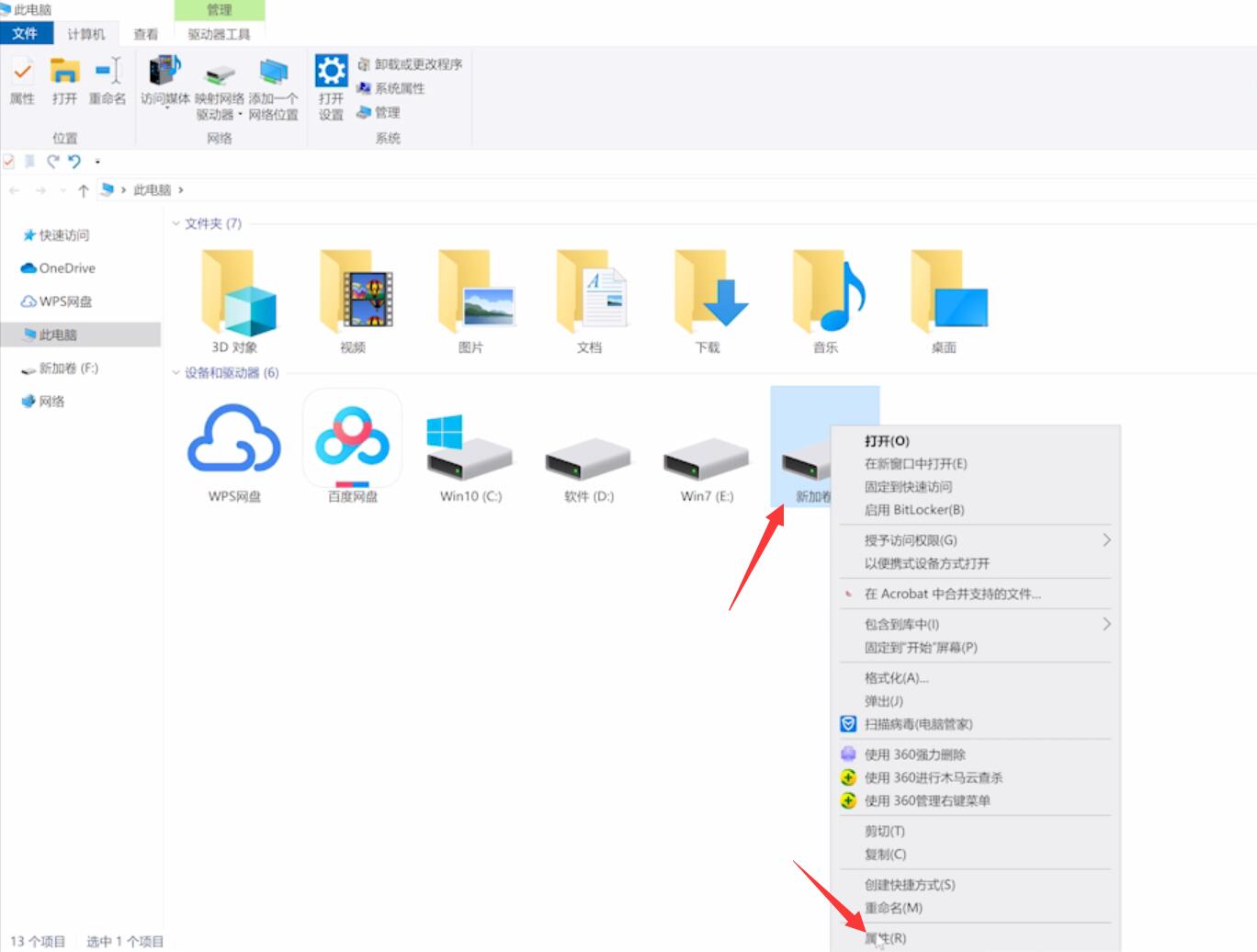
Task: Open 打开设置 gear icon
Action: tap(331, 88)
